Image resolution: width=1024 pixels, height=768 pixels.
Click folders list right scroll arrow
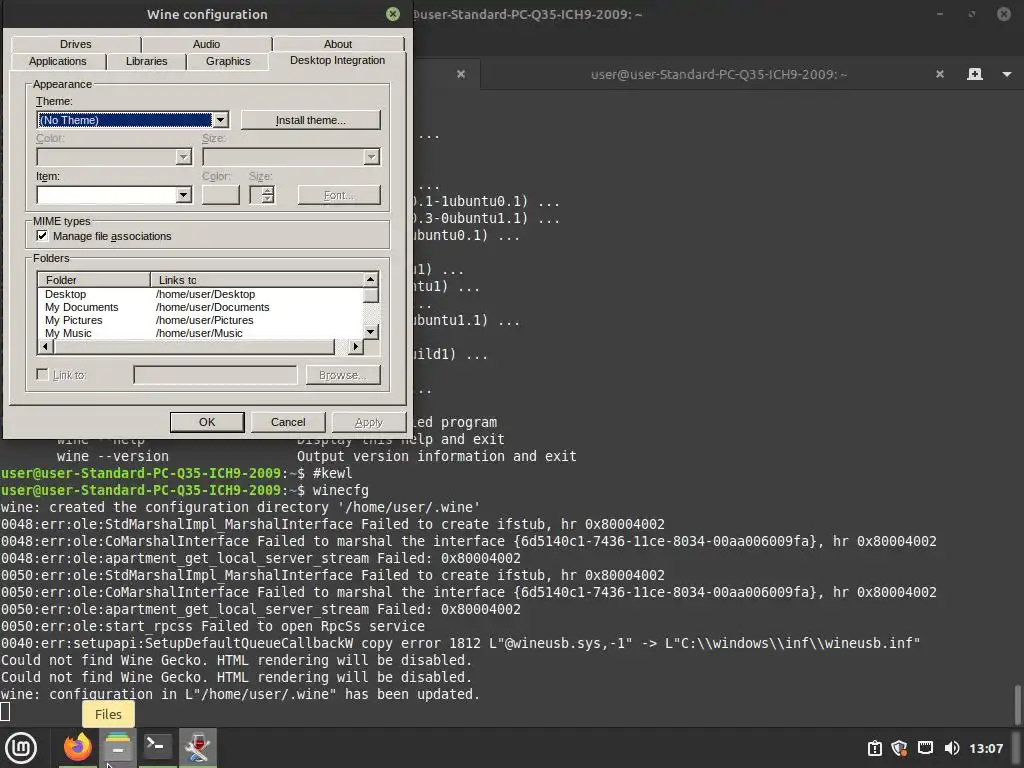pyautogui.click(x=355, y=346)
